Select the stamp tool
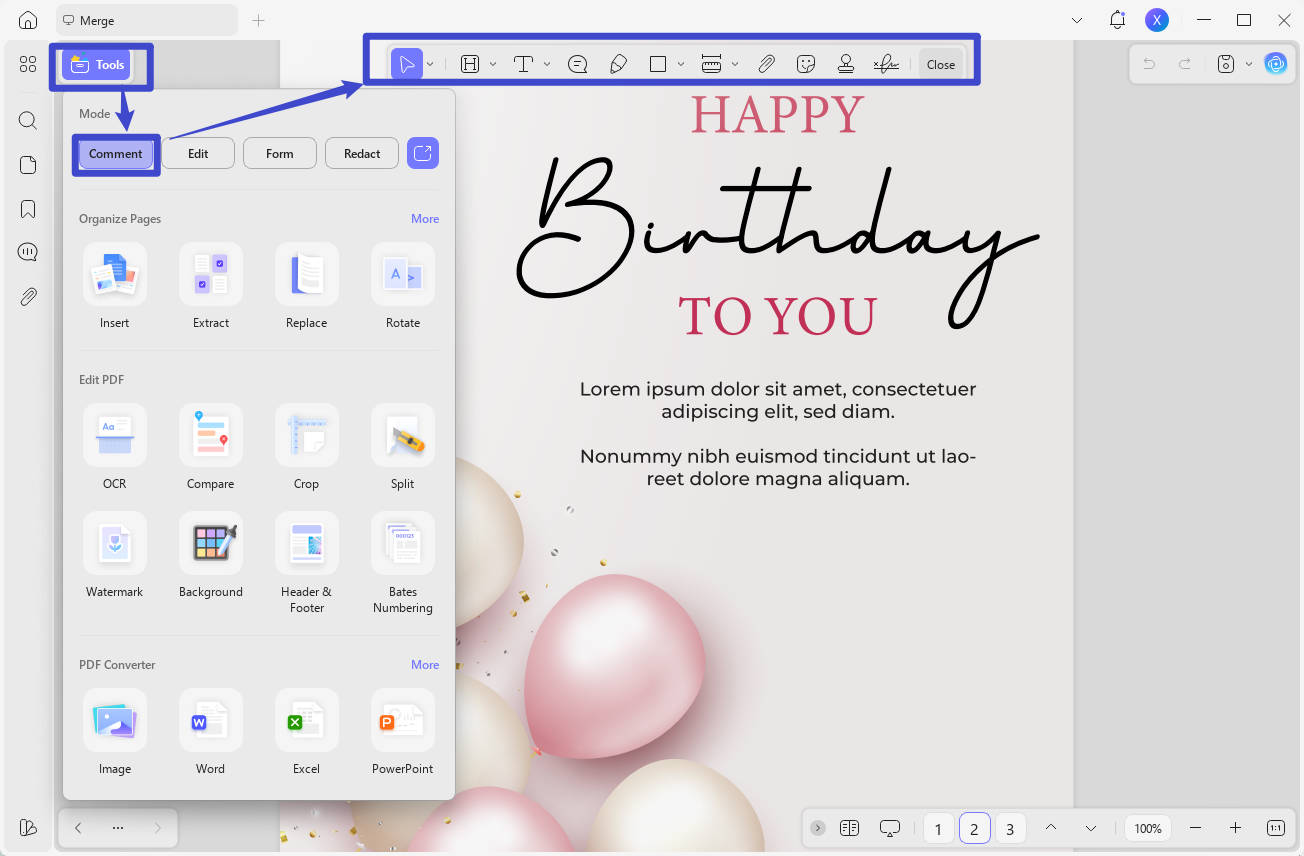 [x=846, y=64]
